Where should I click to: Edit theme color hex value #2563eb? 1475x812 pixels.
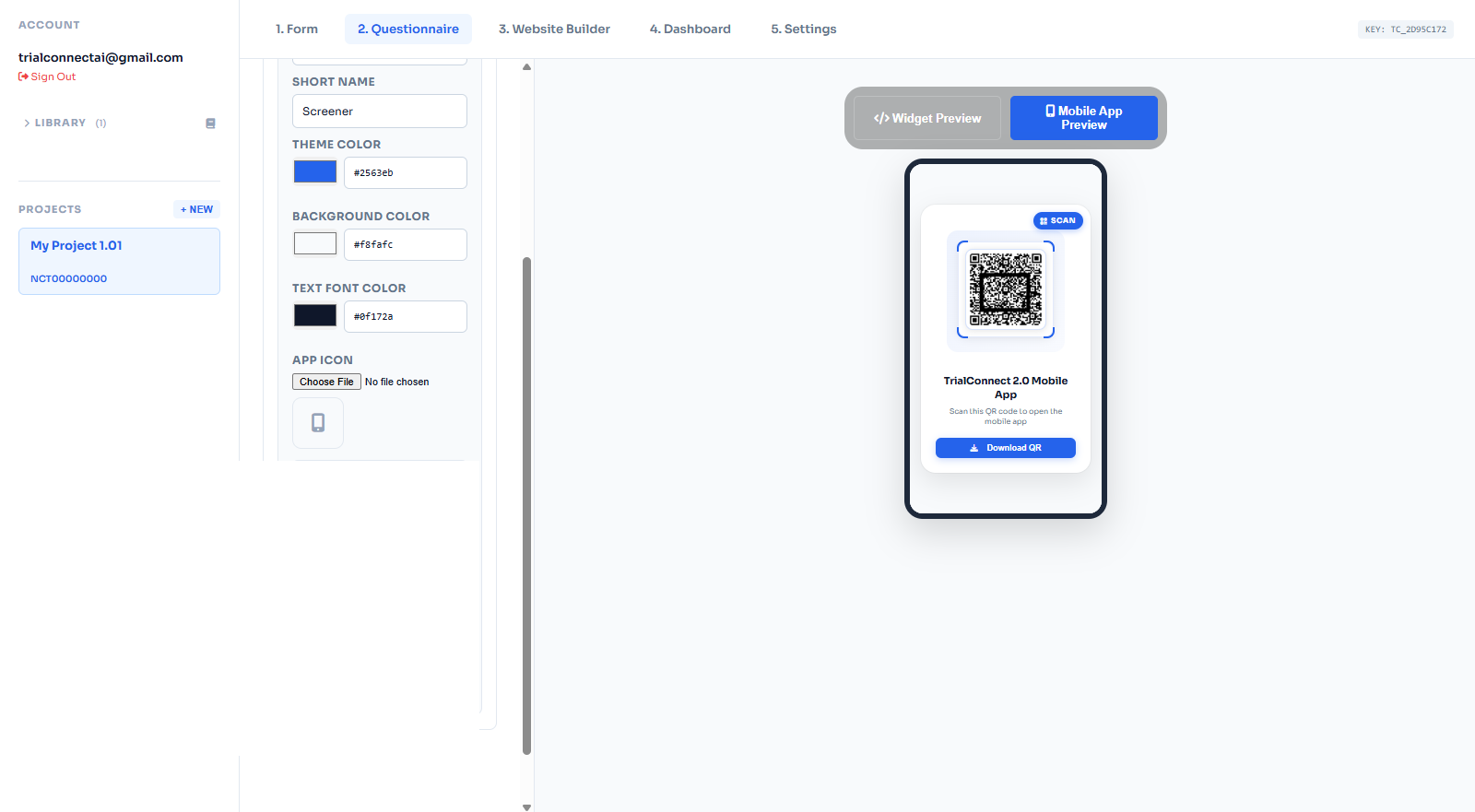tap(406, 172)
